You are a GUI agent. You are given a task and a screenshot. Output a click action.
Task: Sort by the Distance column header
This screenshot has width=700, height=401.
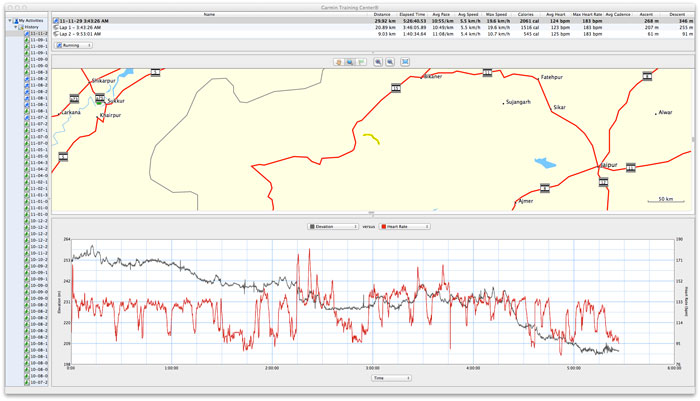point(382,15)
